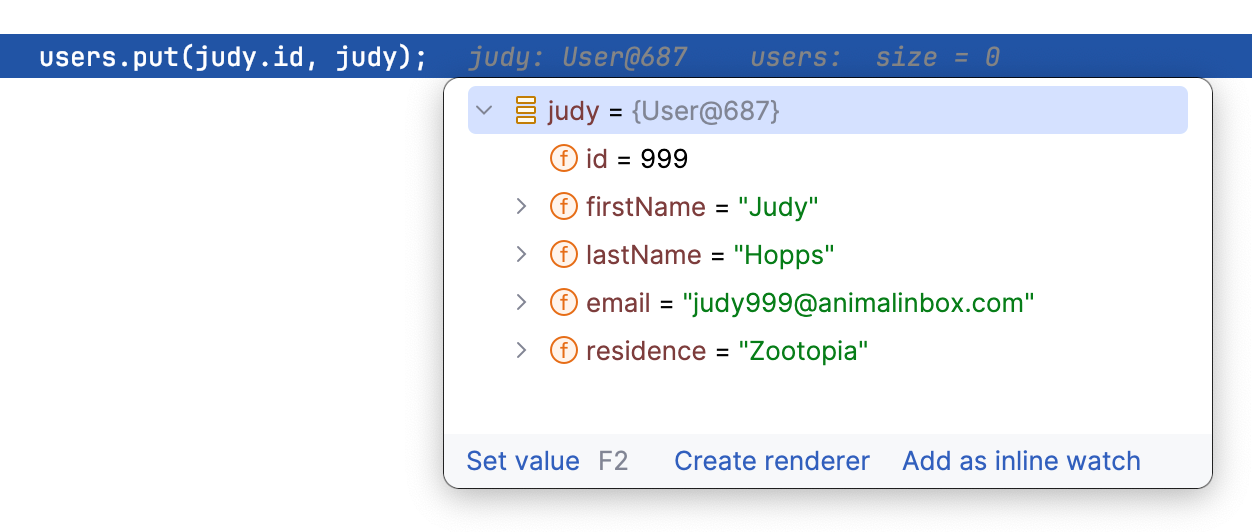
Task: Click the inline hint judy: User@687
Action: coord(578,58)
